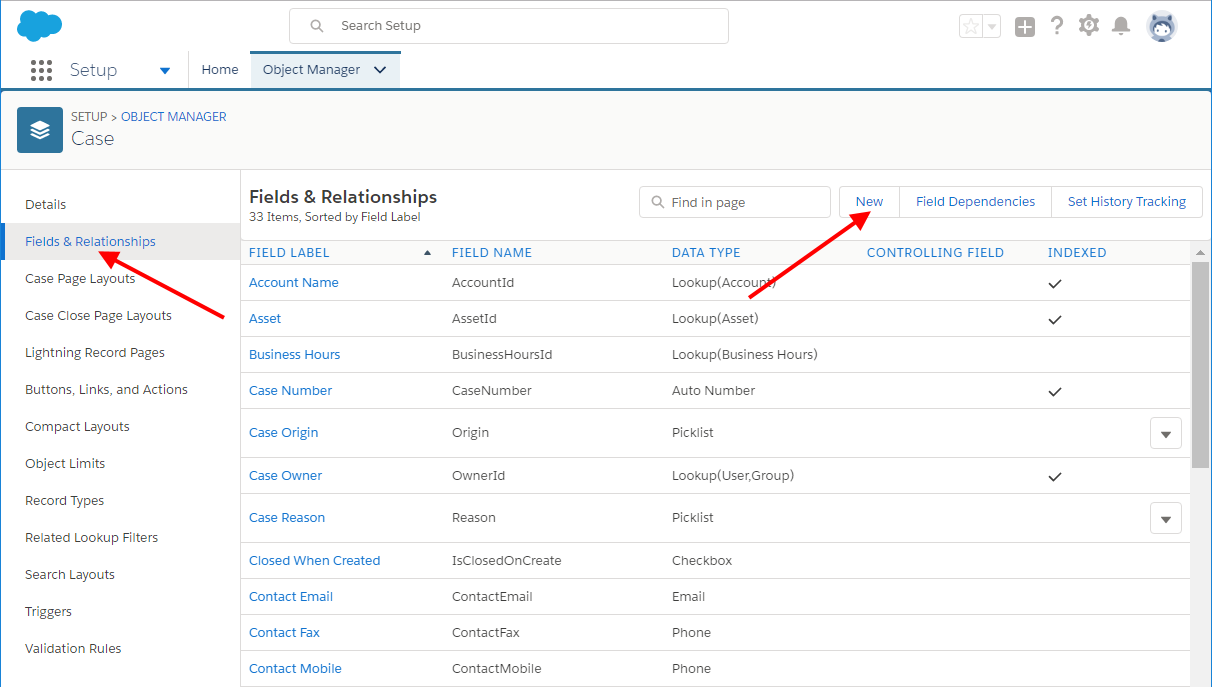This screenshot has width=1212, height=687.
Task: Open the Contact Fax field link
Action: point(284,632)
